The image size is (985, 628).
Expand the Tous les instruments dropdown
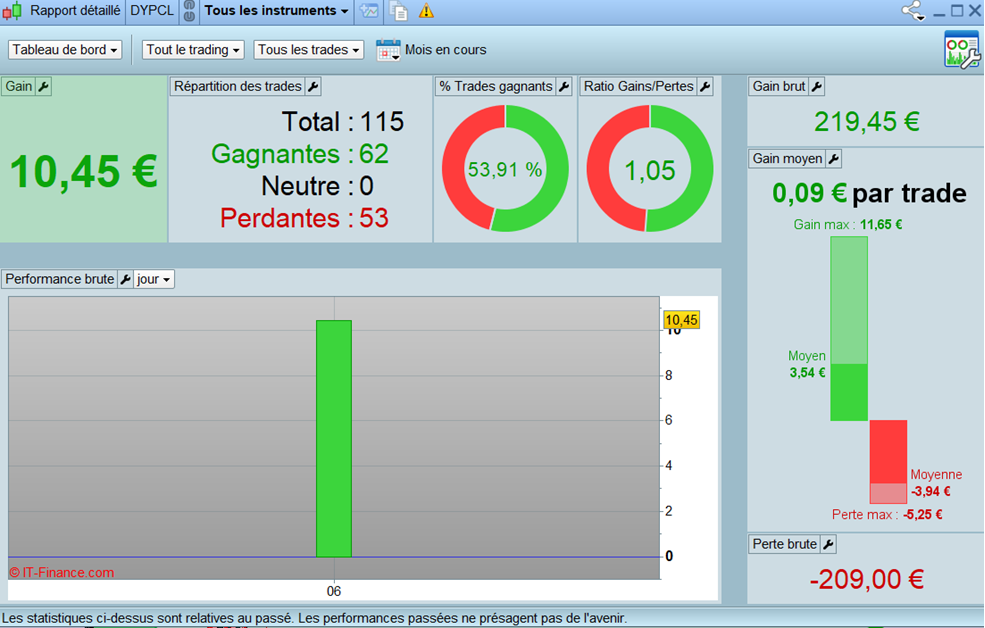click(276, 11)
